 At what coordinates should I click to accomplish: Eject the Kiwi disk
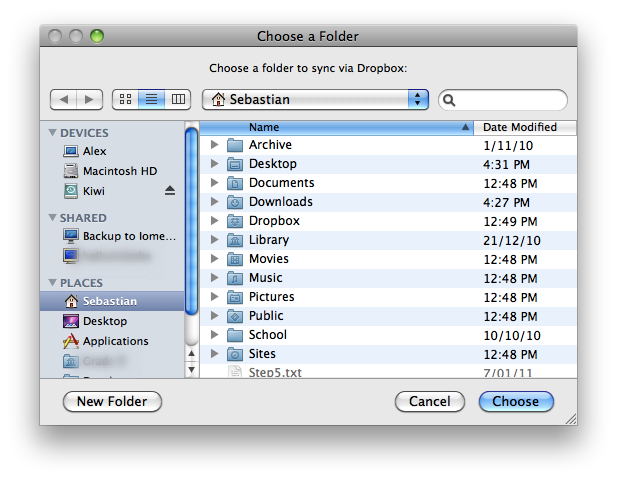pos(170,190)
